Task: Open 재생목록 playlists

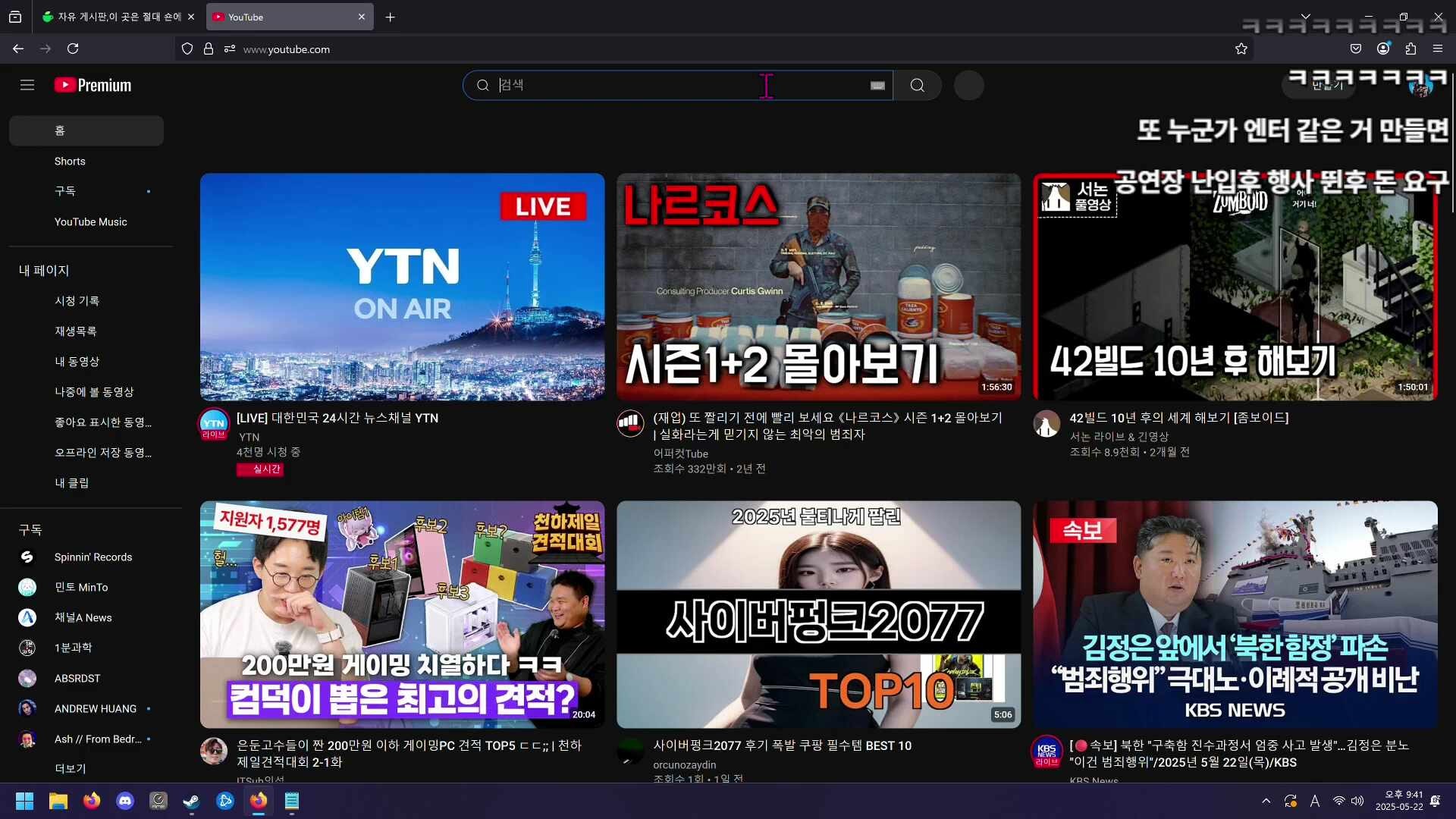Action: [86, 331]
